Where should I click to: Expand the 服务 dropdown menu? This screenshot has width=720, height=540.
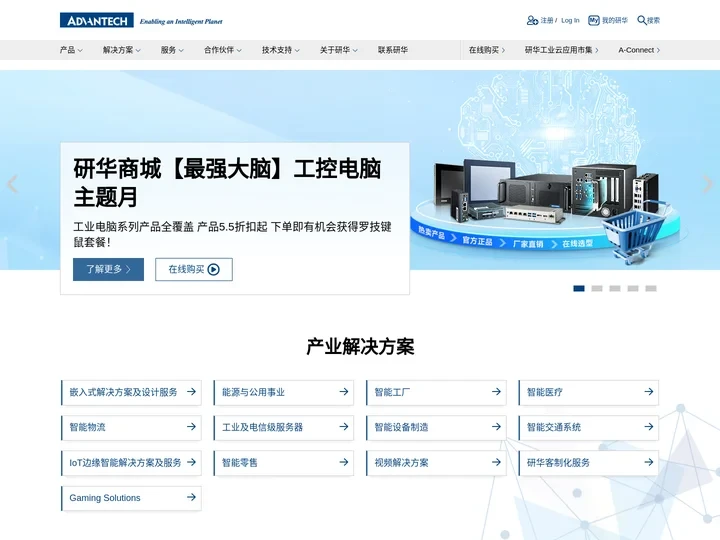(x=172, y=50)
